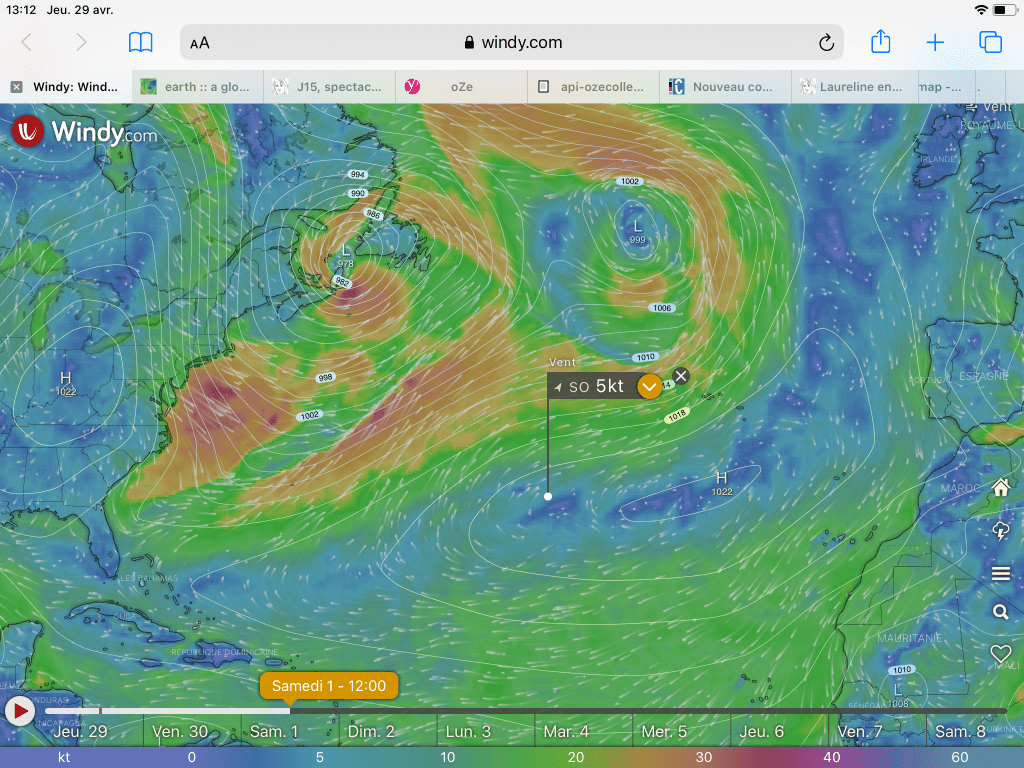This screenshot has height=768, width=1024.
Task: Click the Windy.com logo
Action: point(84,131)
